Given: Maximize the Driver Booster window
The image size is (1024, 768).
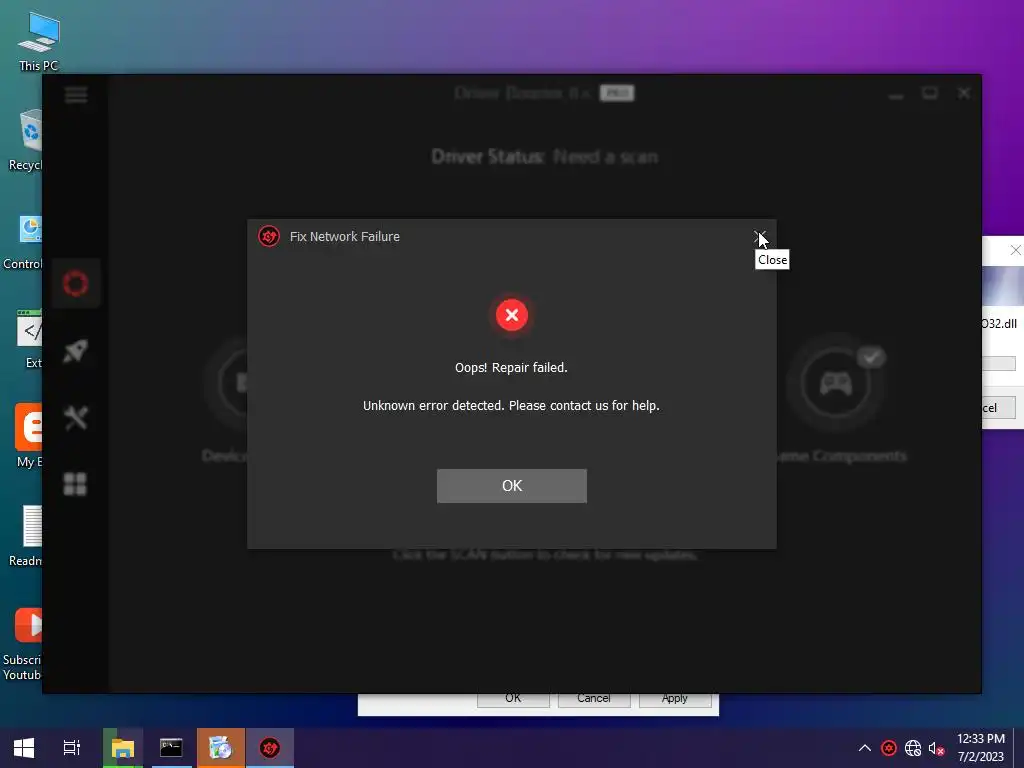Looking at the screenshot, I should [x=930, y=94].
